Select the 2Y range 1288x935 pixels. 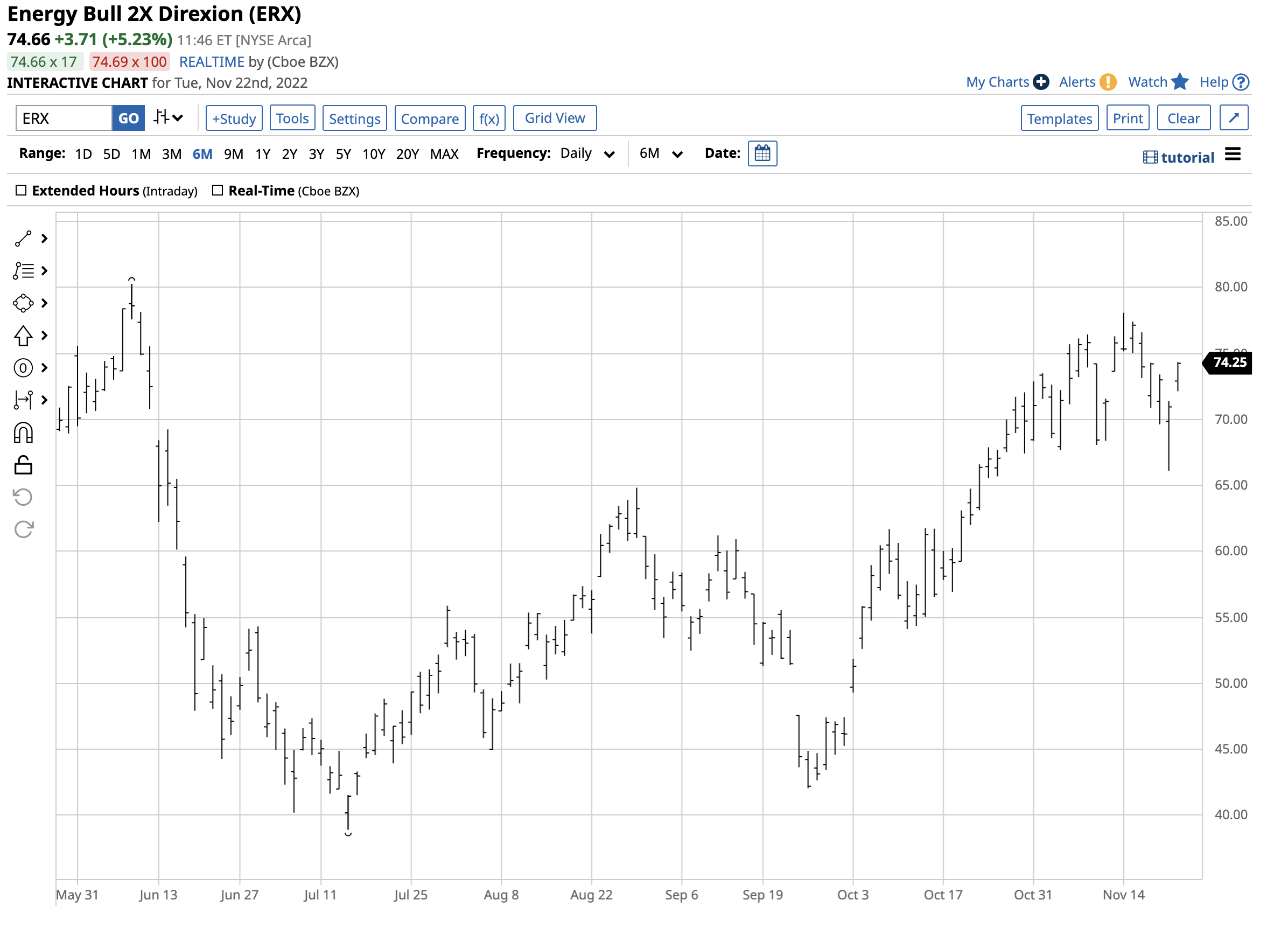(x=290, y=154)
